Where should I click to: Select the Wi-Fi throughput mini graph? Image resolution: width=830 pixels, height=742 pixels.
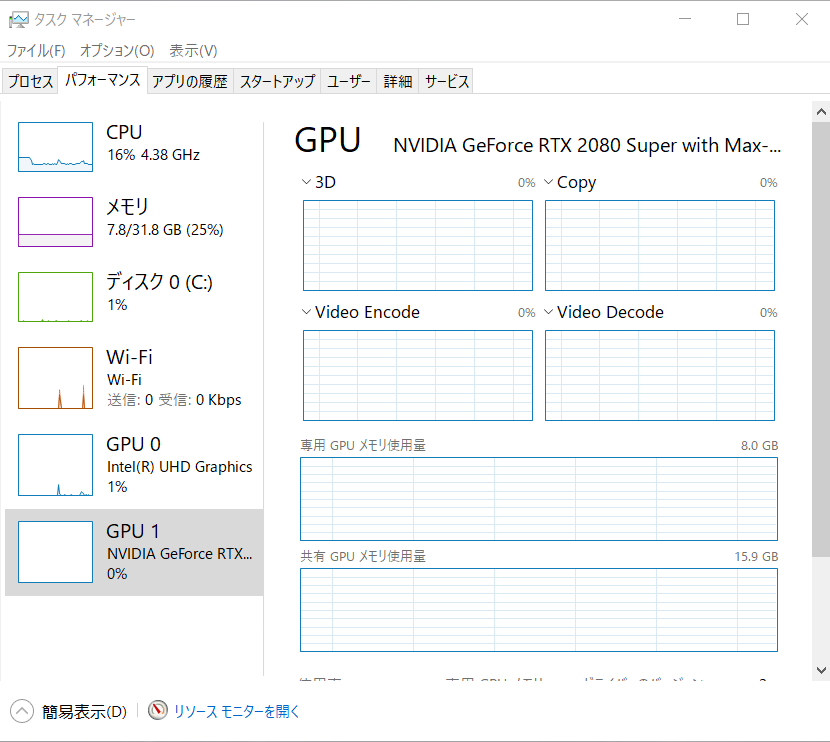pyautogui.click(x=56, y=378)
